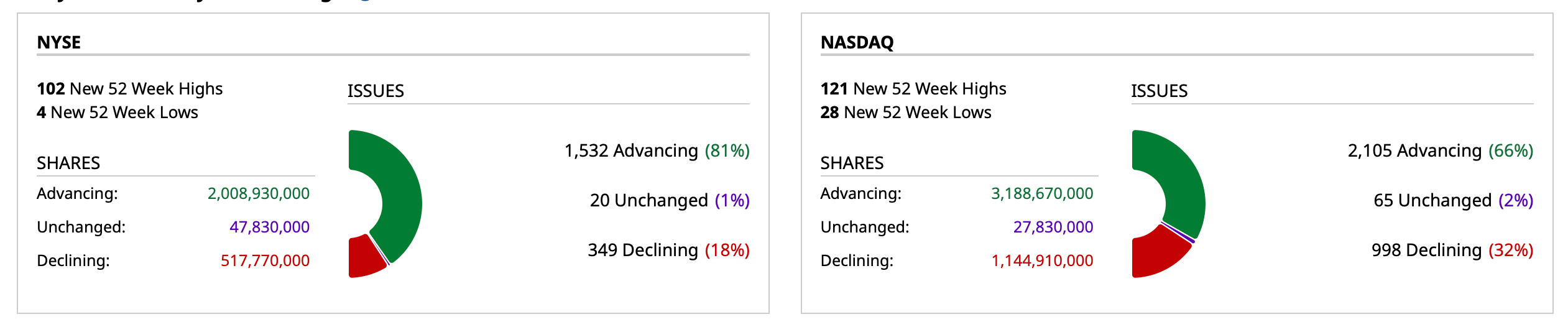Click NYSE 102 New 52 Week Highs
The height and width of the screenshot is (327, 1568).
(130, 89)
